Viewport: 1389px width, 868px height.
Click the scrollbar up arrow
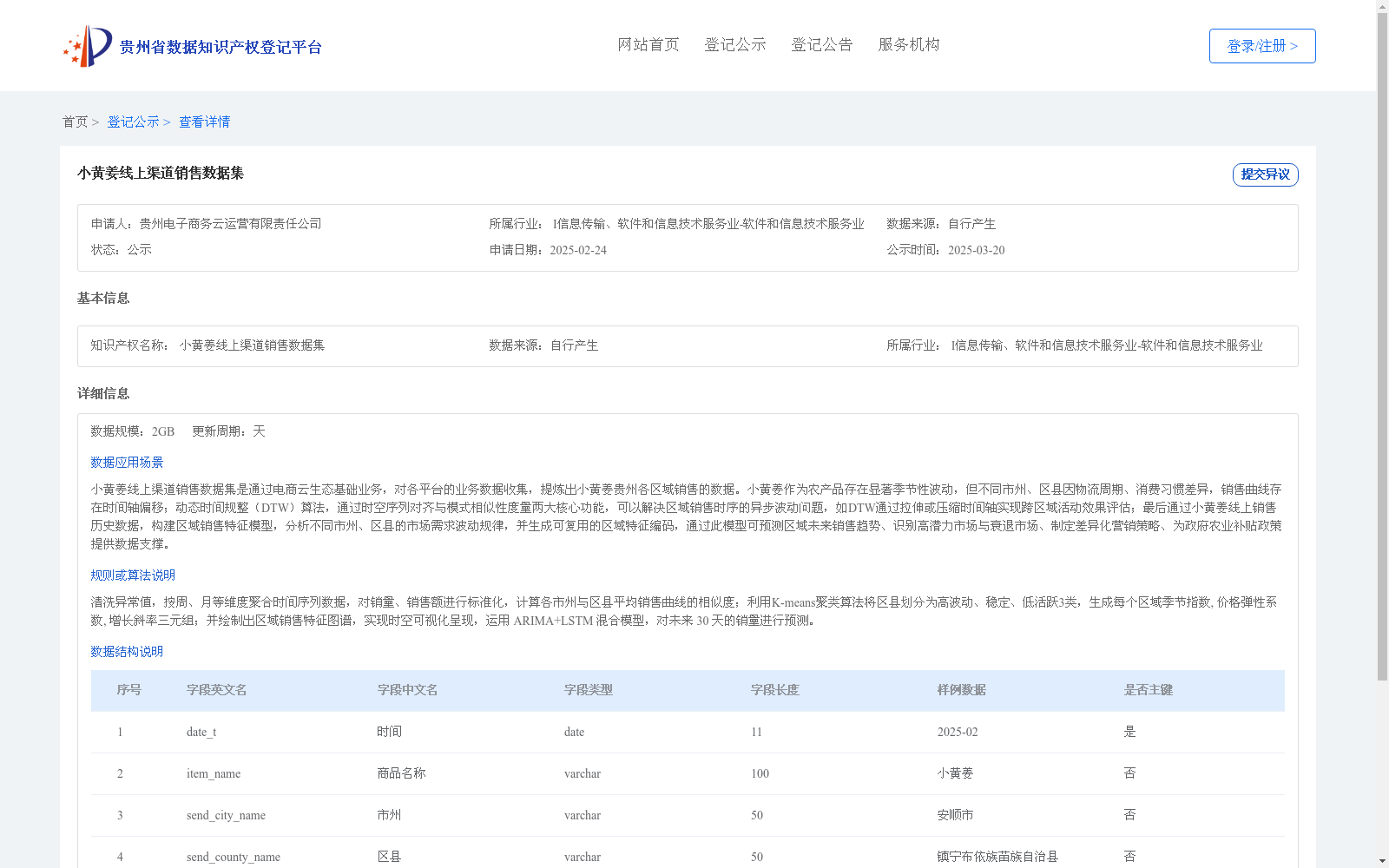click(1383, 6)
